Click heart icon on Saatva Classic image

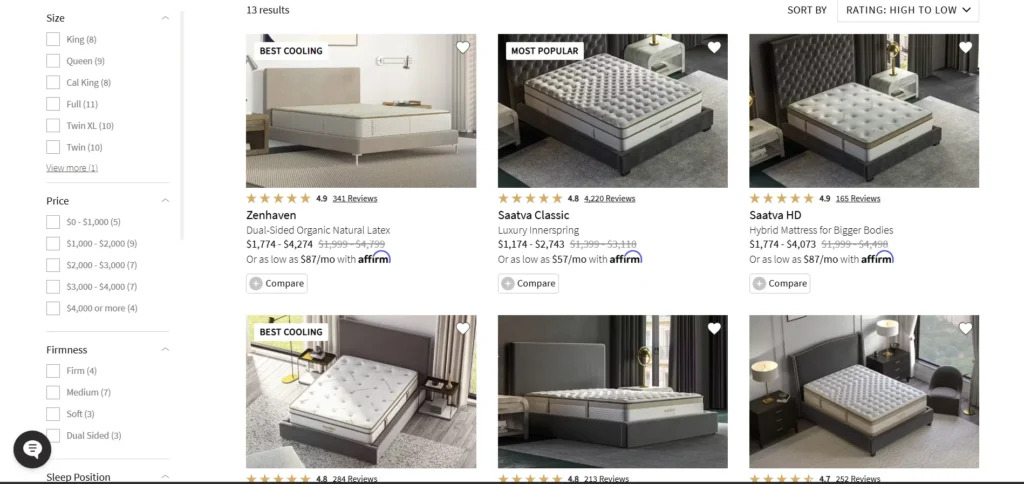click(714, 48)
